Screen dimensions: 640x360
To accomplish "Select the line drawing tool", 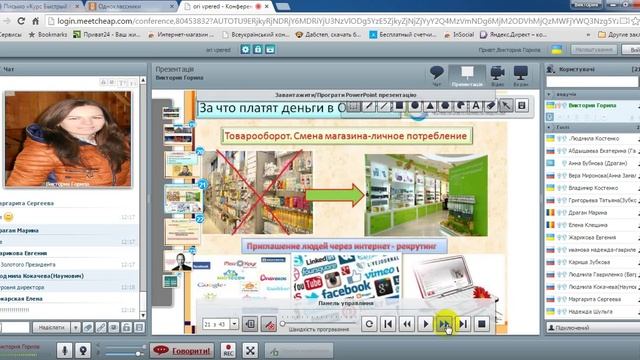I will [x=384, y=106].
